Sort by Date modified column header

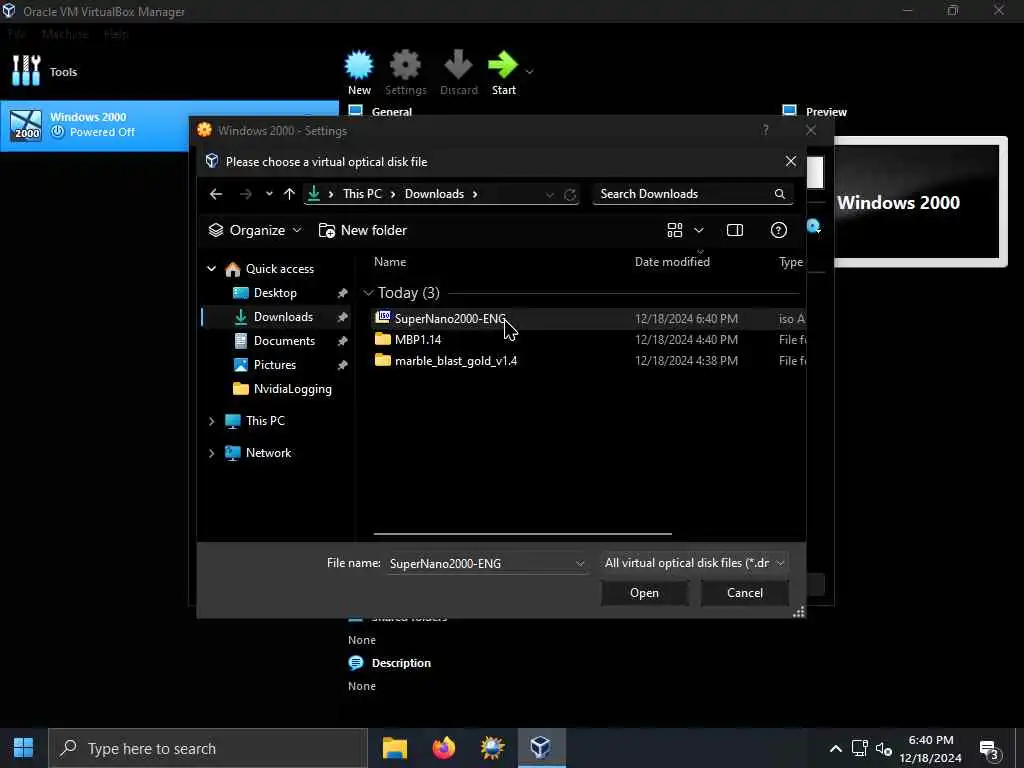pos(672,262)
